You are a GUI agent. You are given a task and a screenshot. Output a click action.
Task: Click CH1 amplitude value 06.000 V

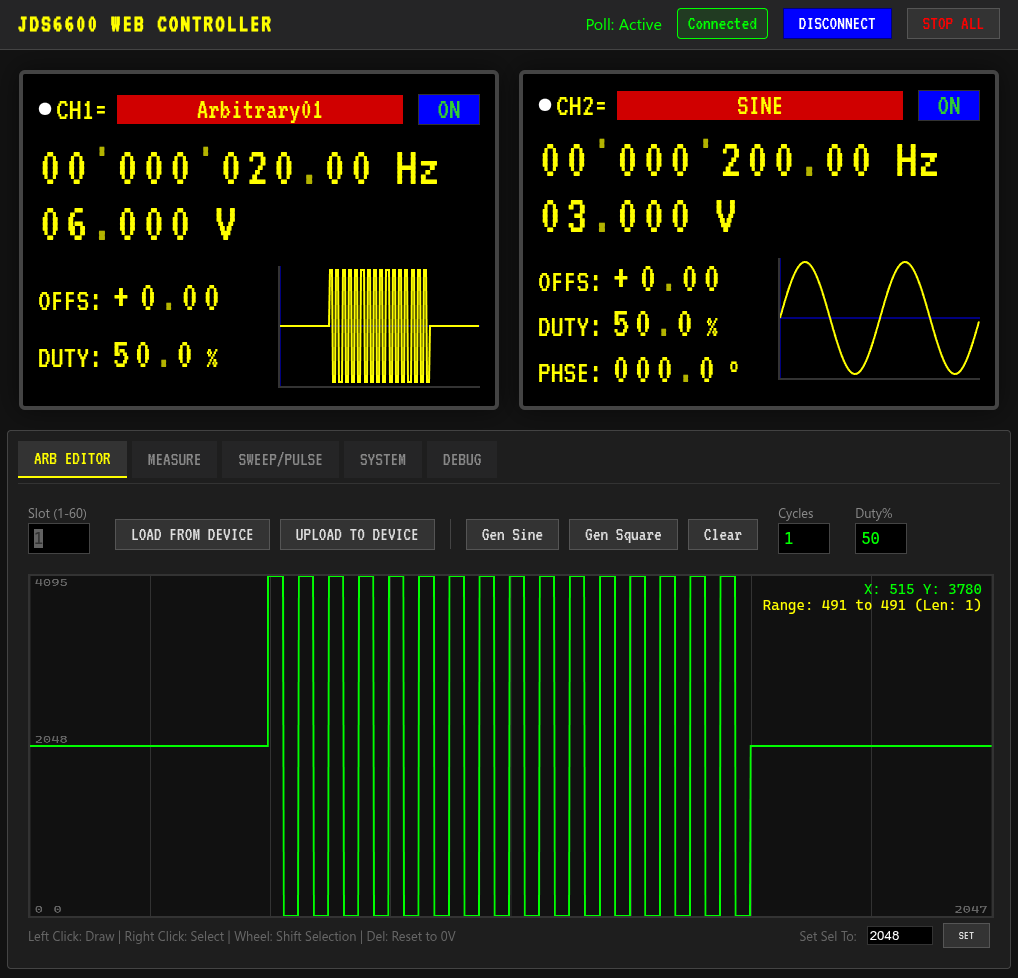[x=138, y=225]
